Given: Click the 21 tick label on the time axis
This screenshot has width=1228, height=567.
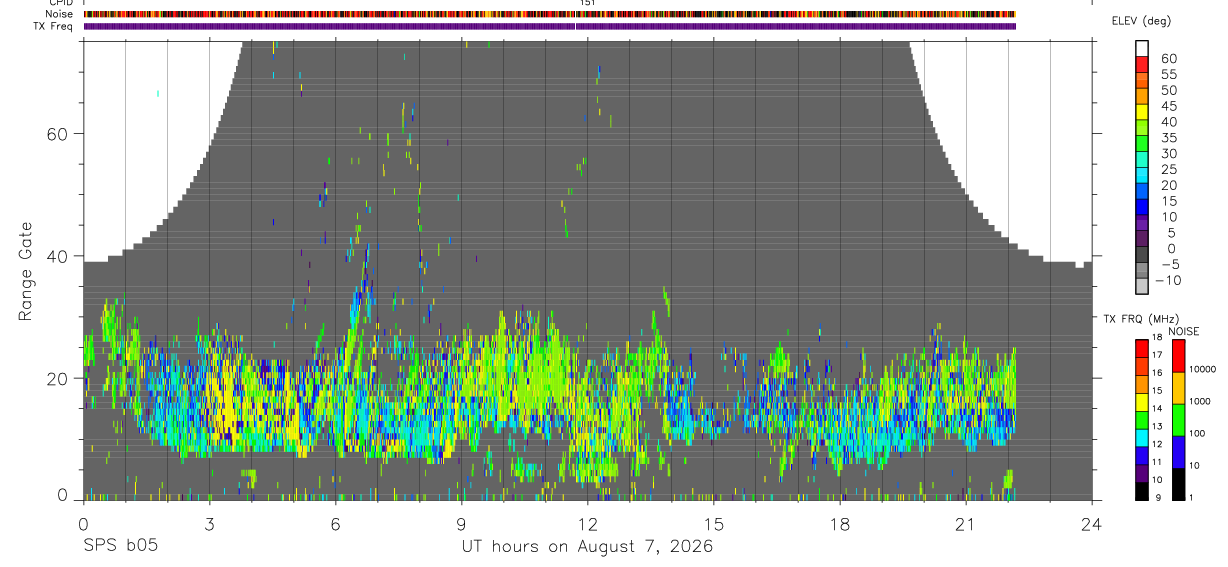Looking at the screenshot, I should (966, 525).
